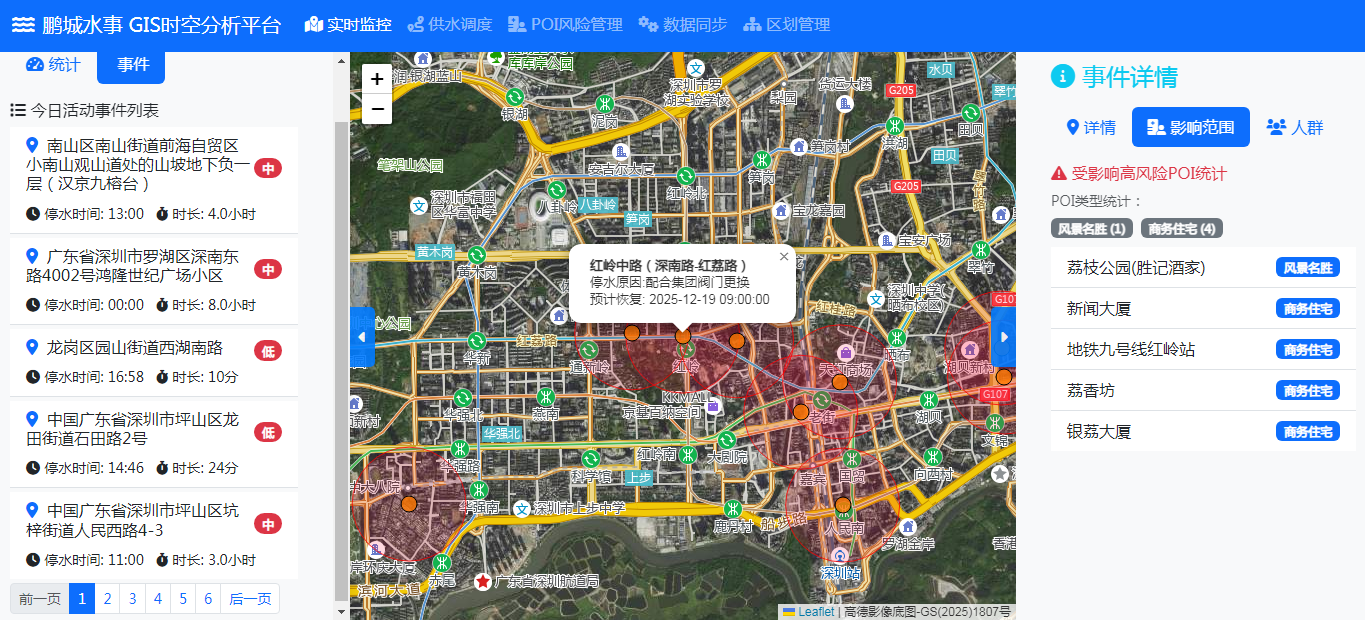
Task: Open the 罗湖区深南东路4002号 event
Action: pyautogui.click(x=154, y=279)
